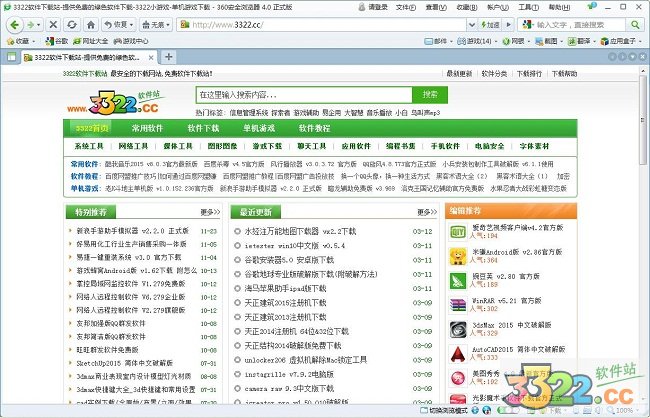
Task: Click the website search input field
Action: [x=301, y=95]
